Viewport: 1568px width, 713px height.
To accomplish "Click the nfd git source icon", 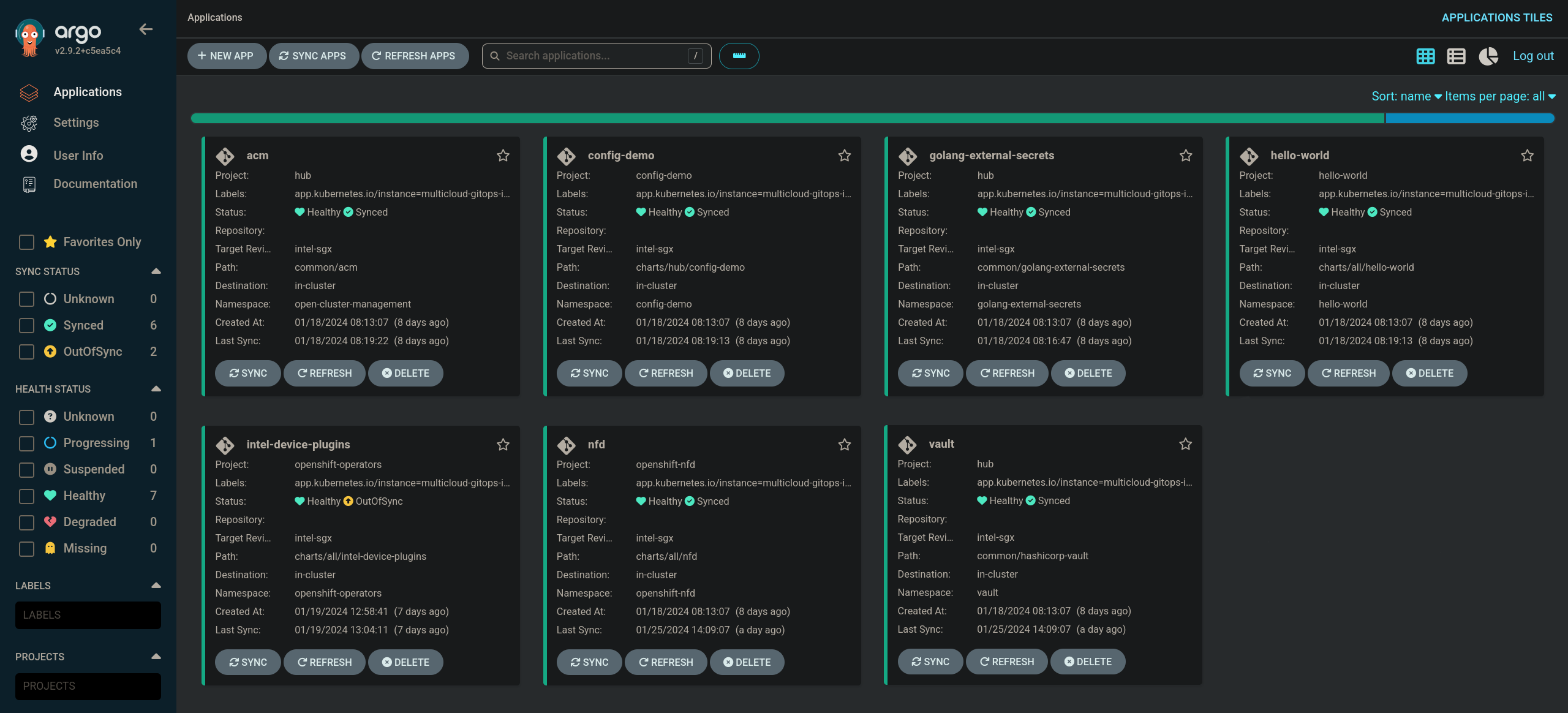I will point(567,445).
